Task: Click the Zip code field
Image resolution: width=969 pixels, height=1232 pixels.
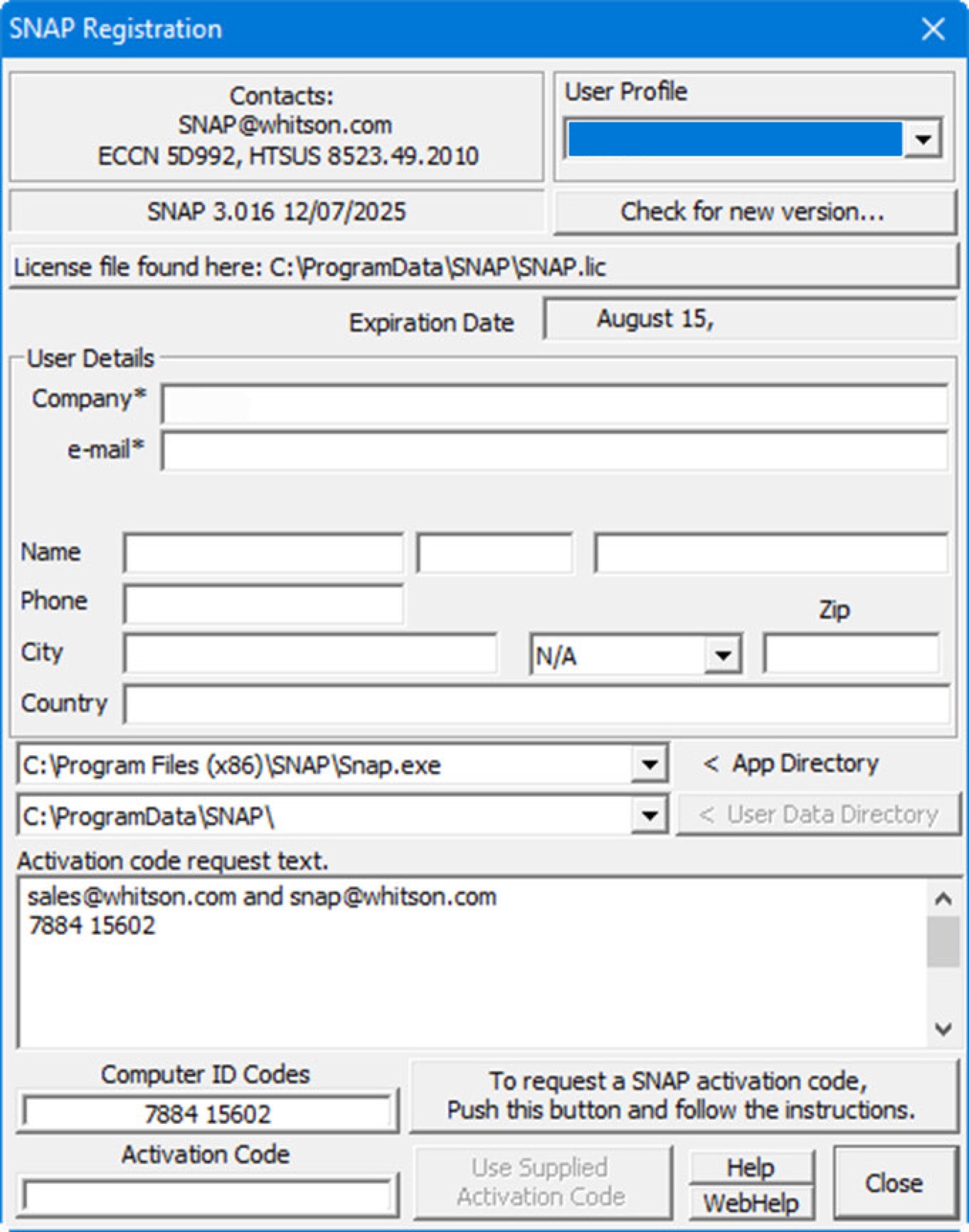Action: (851, 654)
